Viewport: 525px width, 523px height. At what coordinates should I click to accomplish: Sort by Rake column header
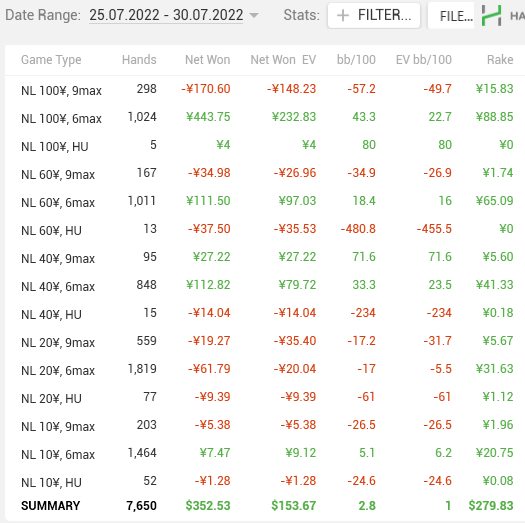(x=500, y=60)
